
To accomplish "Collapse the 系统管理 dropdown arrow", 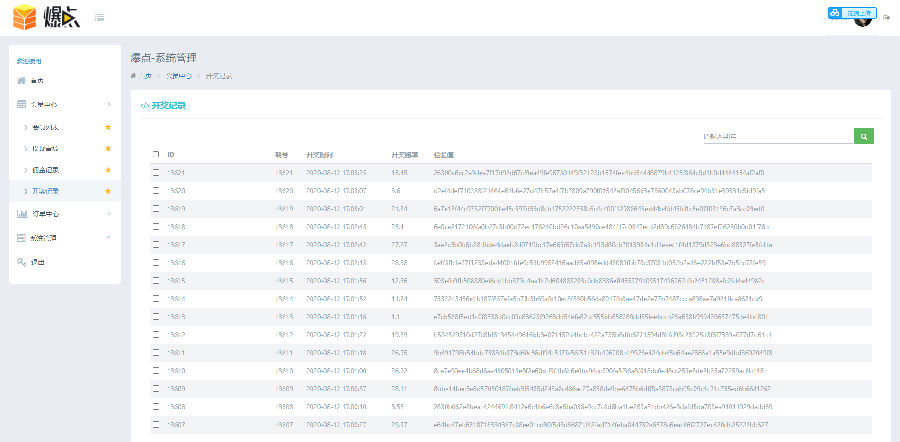I will click(109, 237).
